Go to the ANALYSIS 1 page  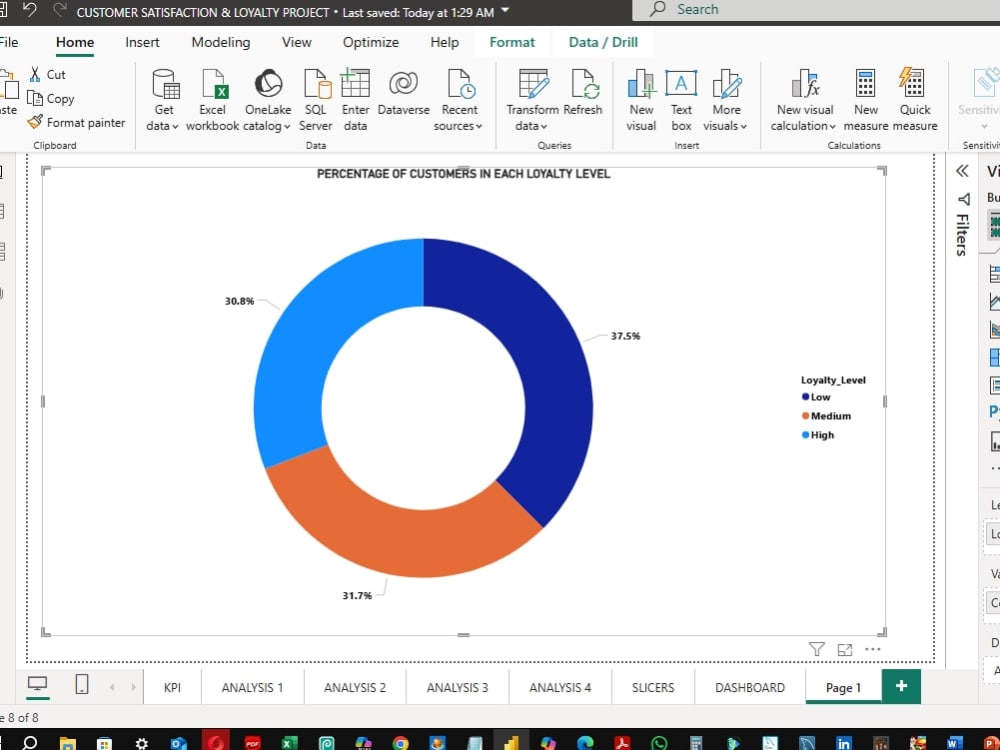point(253,688)
